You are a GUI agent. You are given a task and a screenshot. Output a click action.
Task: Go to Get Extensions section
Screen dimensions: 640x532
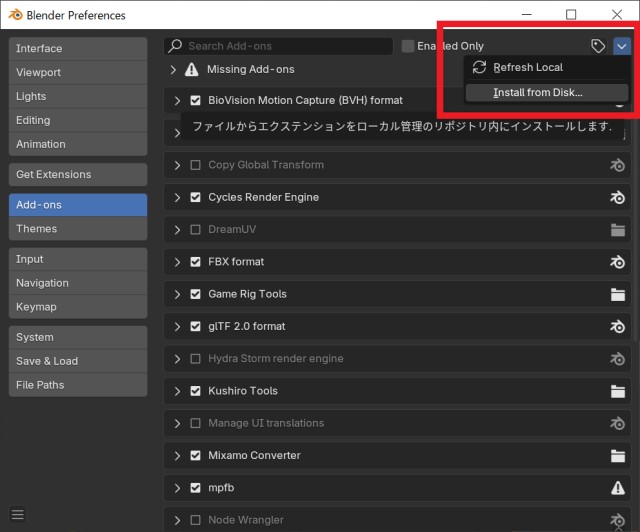[78, 174]
